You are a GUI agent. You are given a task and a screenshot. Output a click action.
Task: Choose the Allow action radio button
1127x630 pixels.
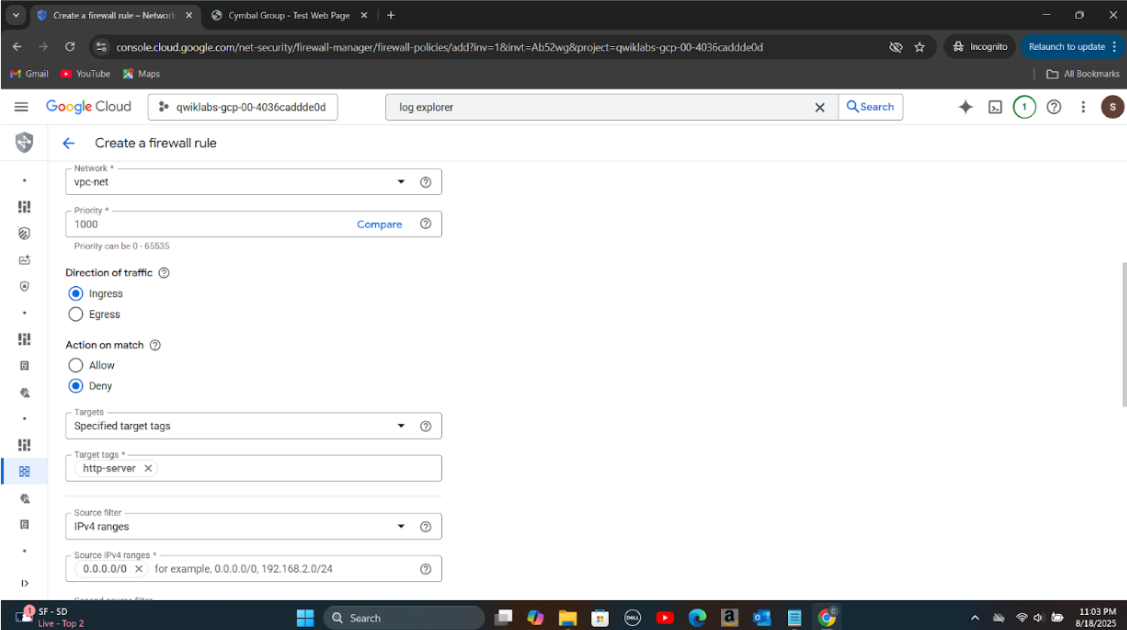pos(76,365)
